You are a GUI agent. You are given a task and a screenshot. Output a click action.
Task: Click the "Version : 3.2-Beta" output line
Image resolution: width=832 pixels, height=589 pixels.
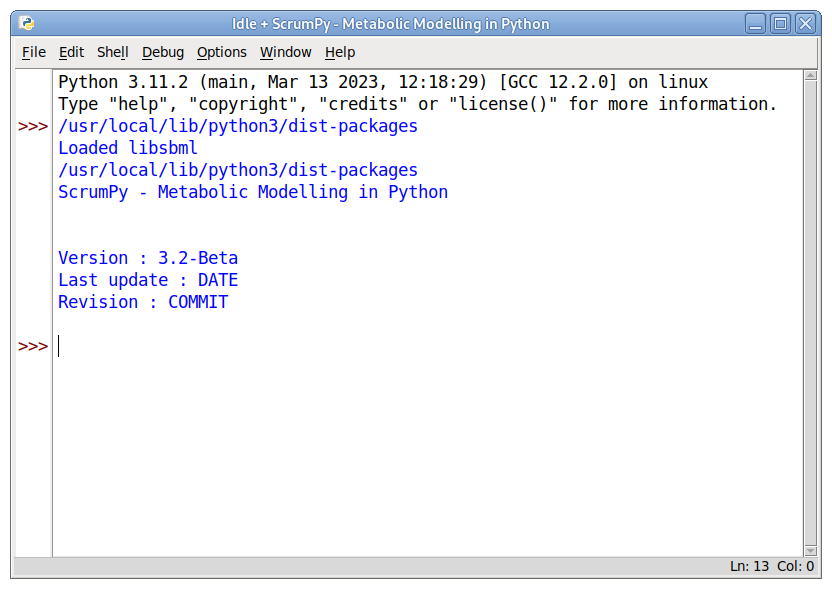[148, 258]
